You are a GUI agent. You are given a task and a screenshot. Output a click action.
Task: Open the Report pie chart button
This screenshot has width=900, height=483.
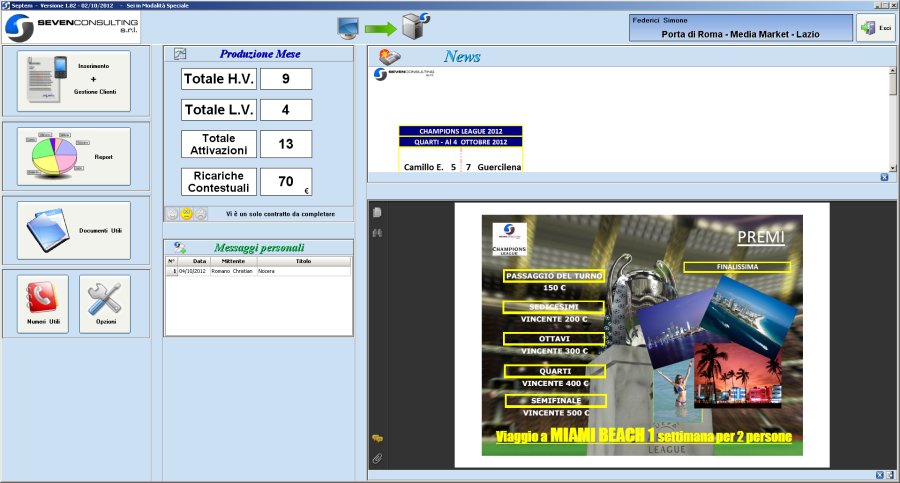74,156
